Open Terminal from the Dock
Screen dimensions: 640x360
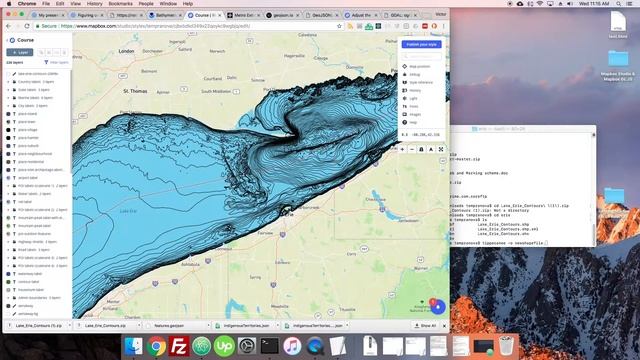pos(270,346)
